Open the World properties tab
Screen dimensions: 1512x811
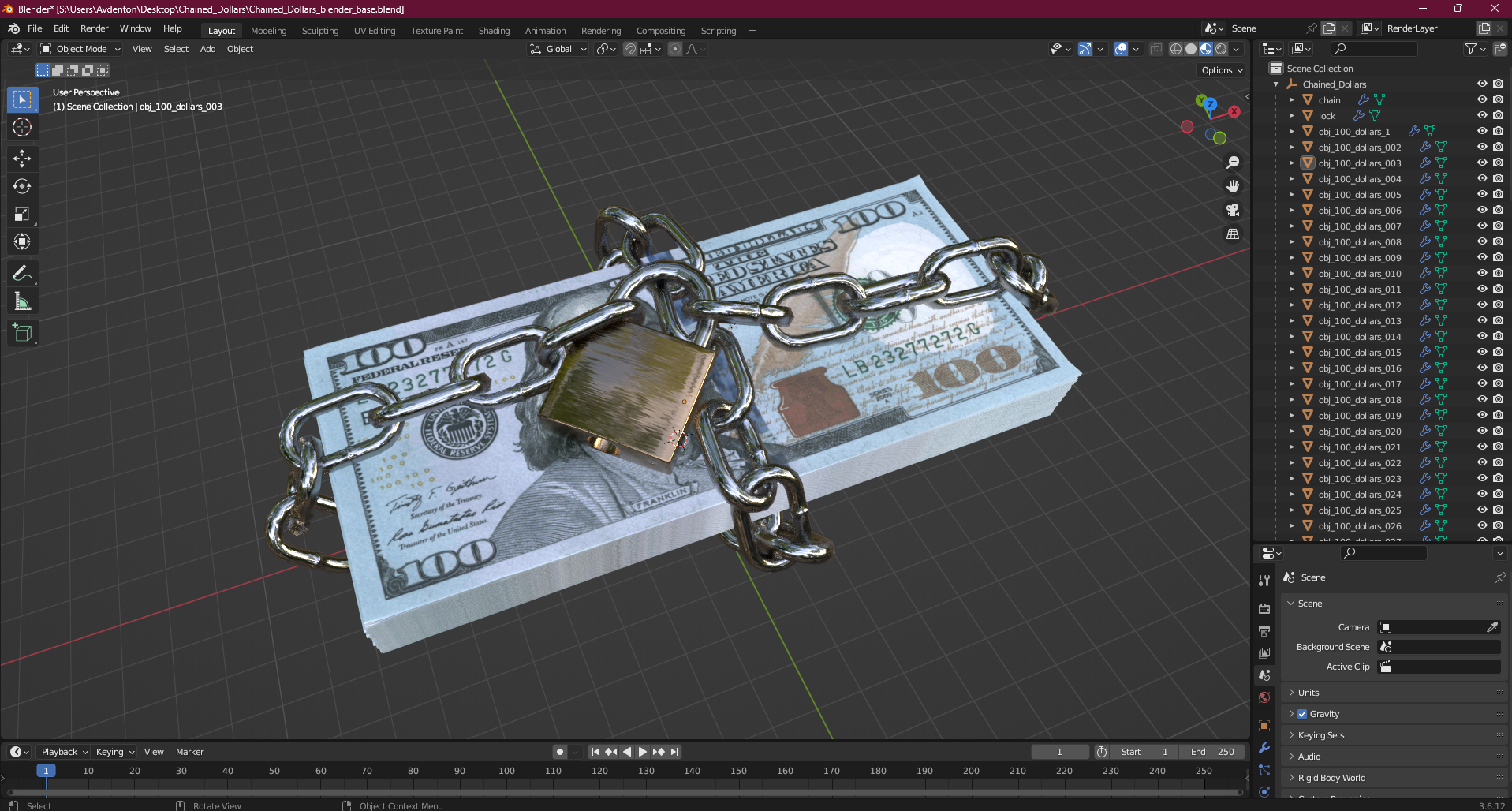coord(1264,697)
